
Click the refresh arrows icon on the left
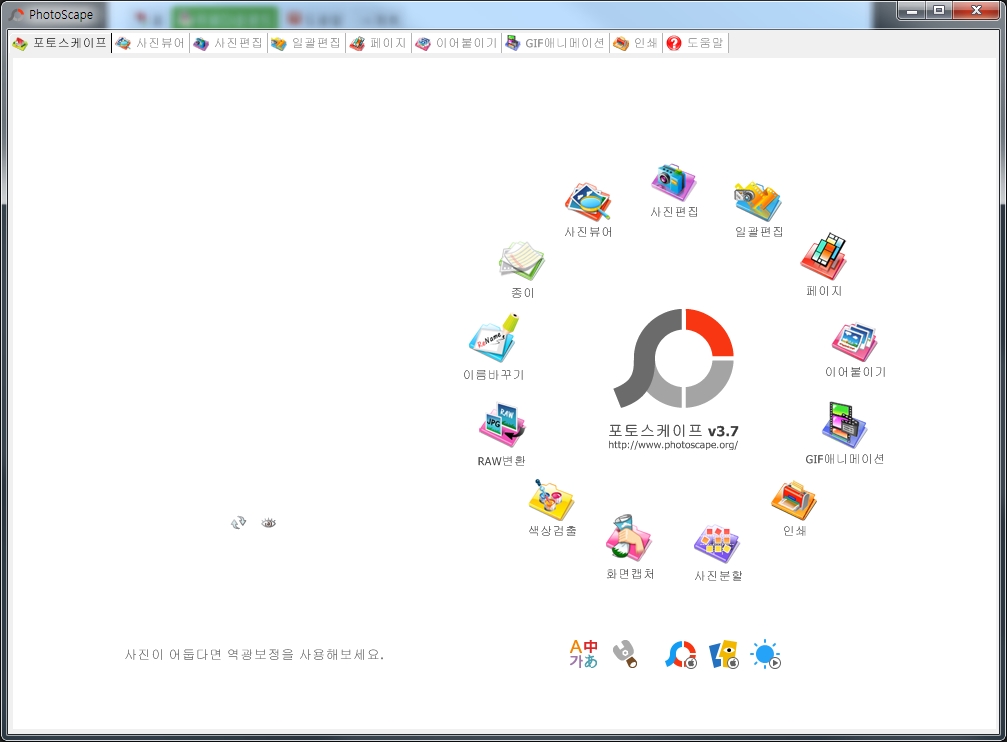238,523
